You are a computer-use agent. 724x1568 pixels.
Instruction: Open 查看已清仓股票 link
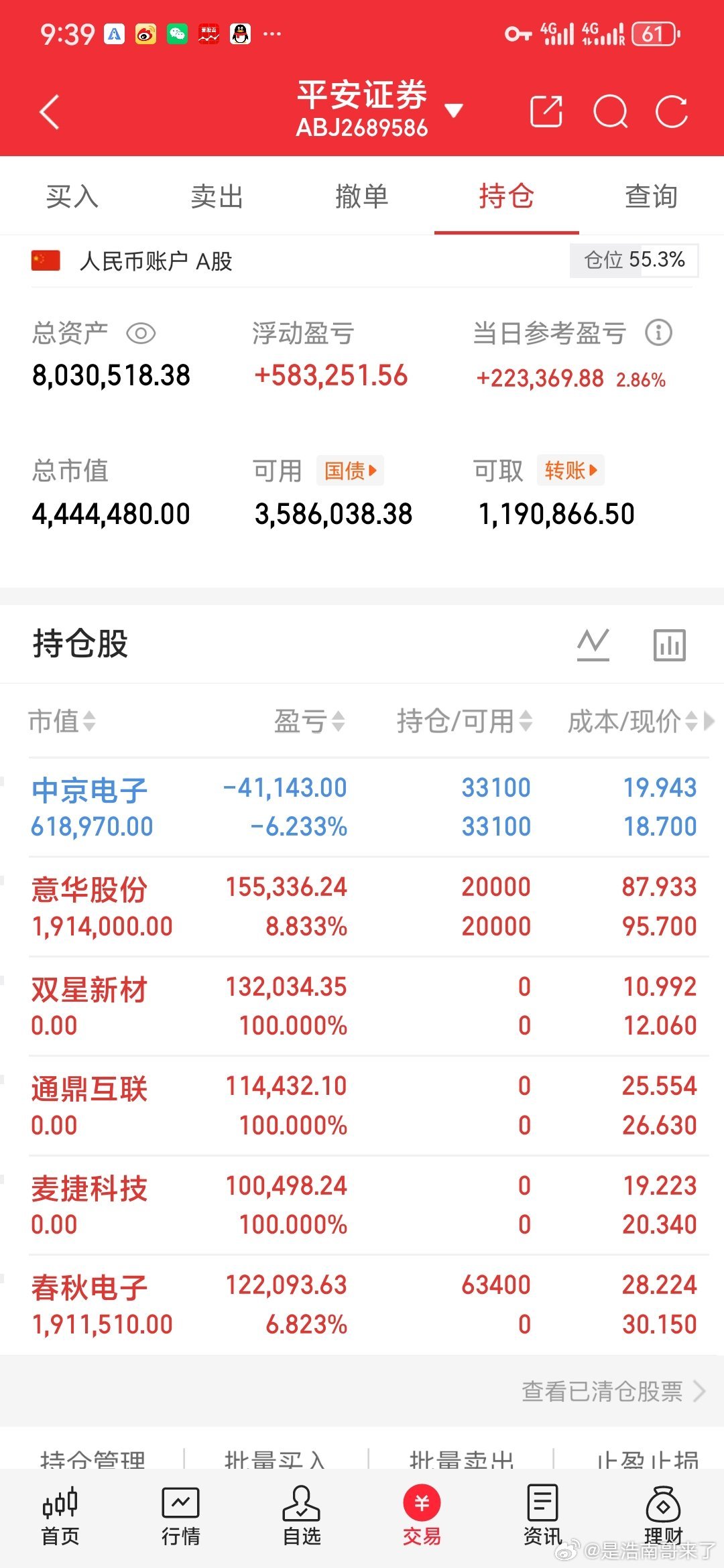(613, 1392)
